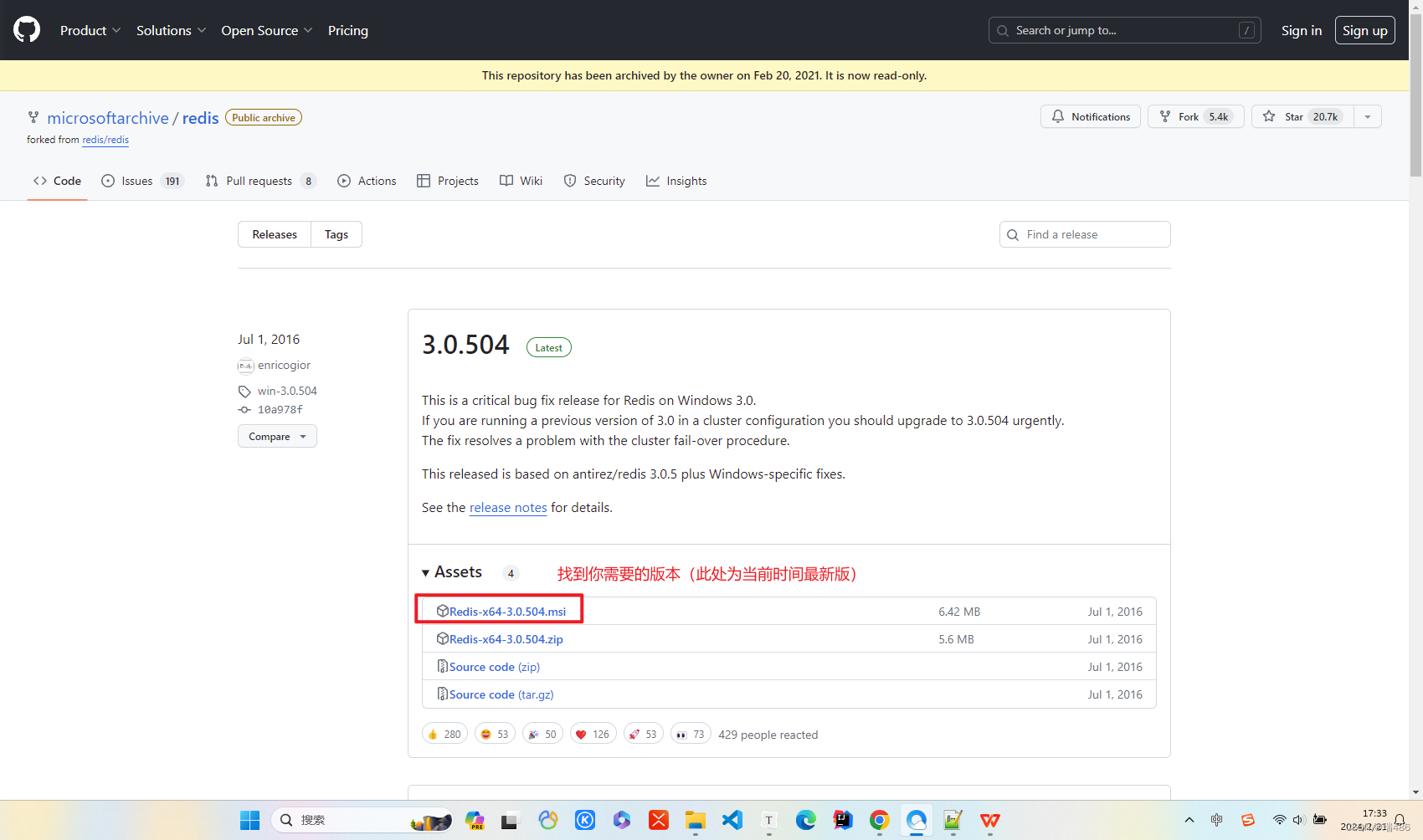Click the thumbs up reaction 280
1423x840 pixels.
pos(444,734)
